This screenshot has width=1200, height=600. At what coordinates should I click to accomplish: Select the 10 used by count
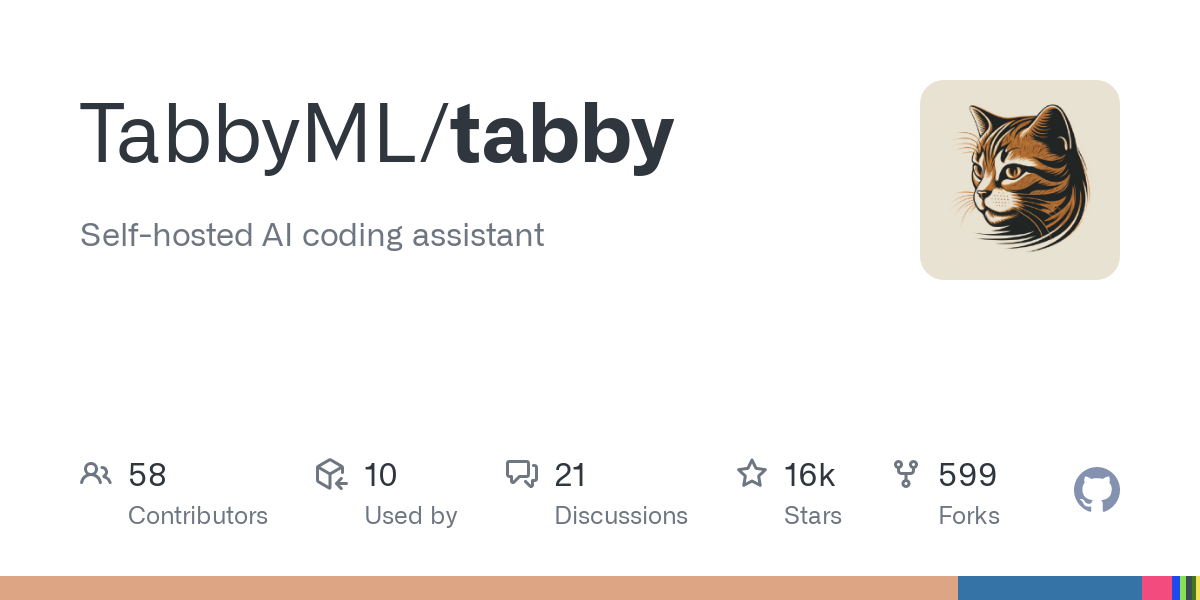381,475
